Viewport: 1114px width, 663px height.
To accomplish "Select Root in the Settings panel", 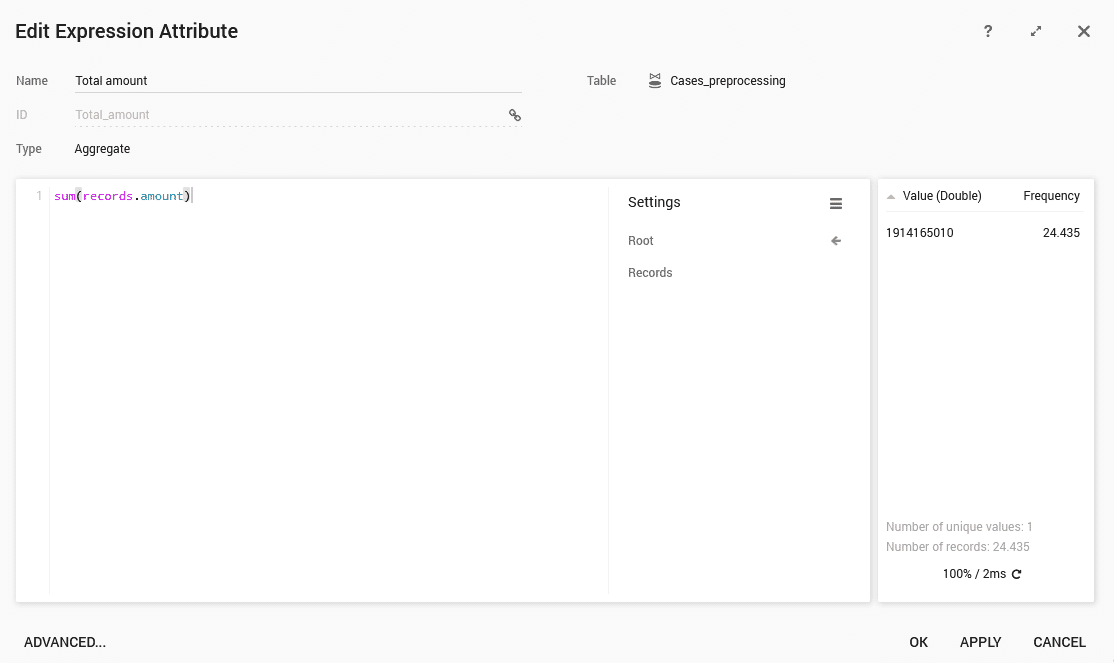I will tap(641, 241).
